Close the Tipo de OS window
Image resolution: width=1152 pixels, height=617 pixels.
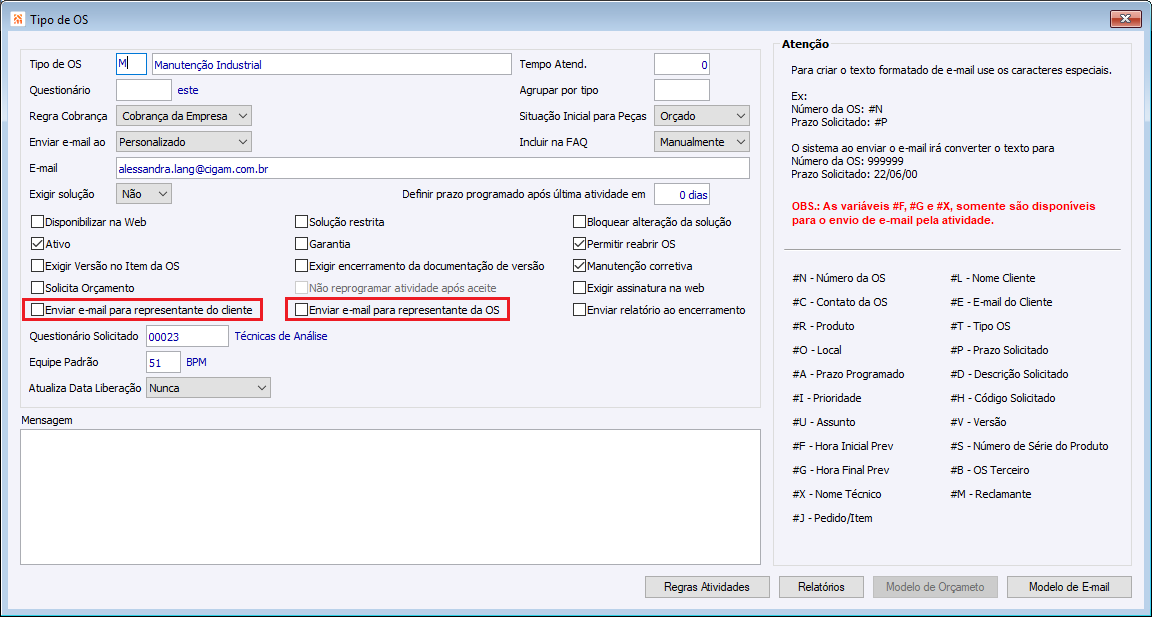pyautogui.click(x=1124, y=19)
